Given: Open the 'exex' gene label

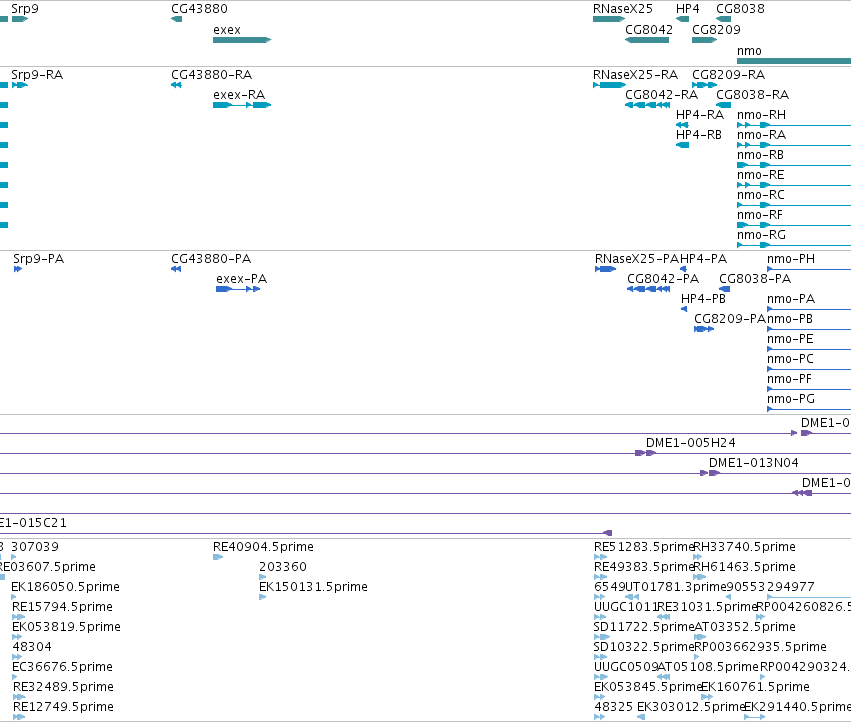Looking at the screenshot, I should tap(227, 30).
